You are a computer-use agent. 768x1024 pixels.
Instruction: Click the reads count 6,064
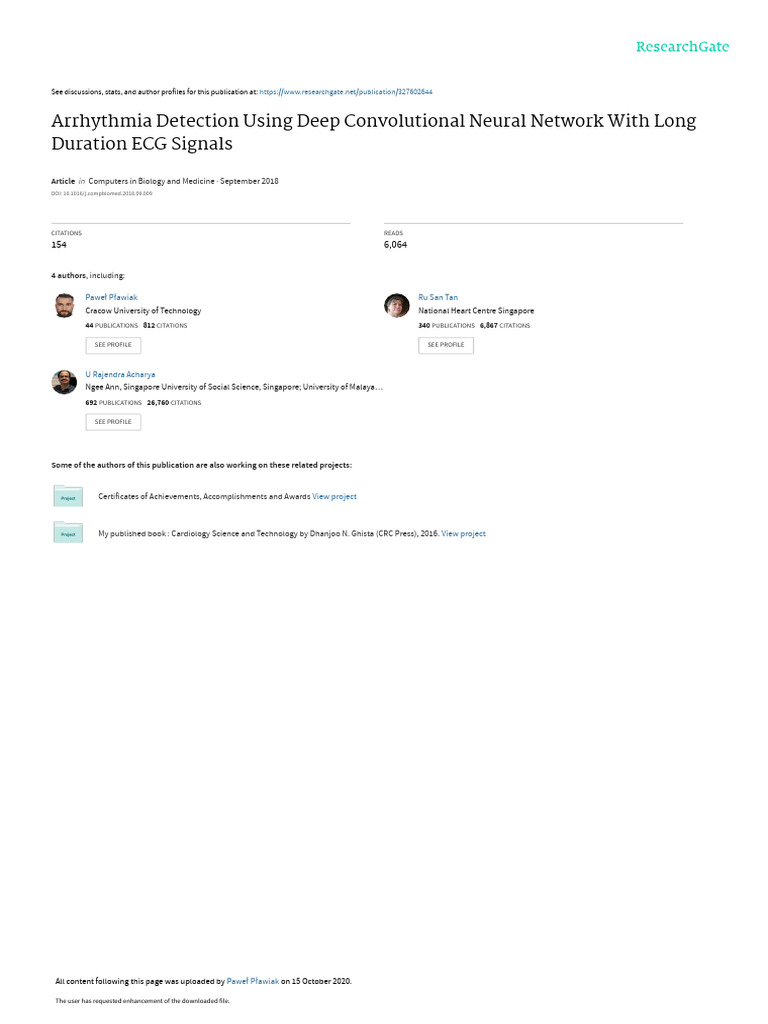pyautogui.click(x=395, y=245)
